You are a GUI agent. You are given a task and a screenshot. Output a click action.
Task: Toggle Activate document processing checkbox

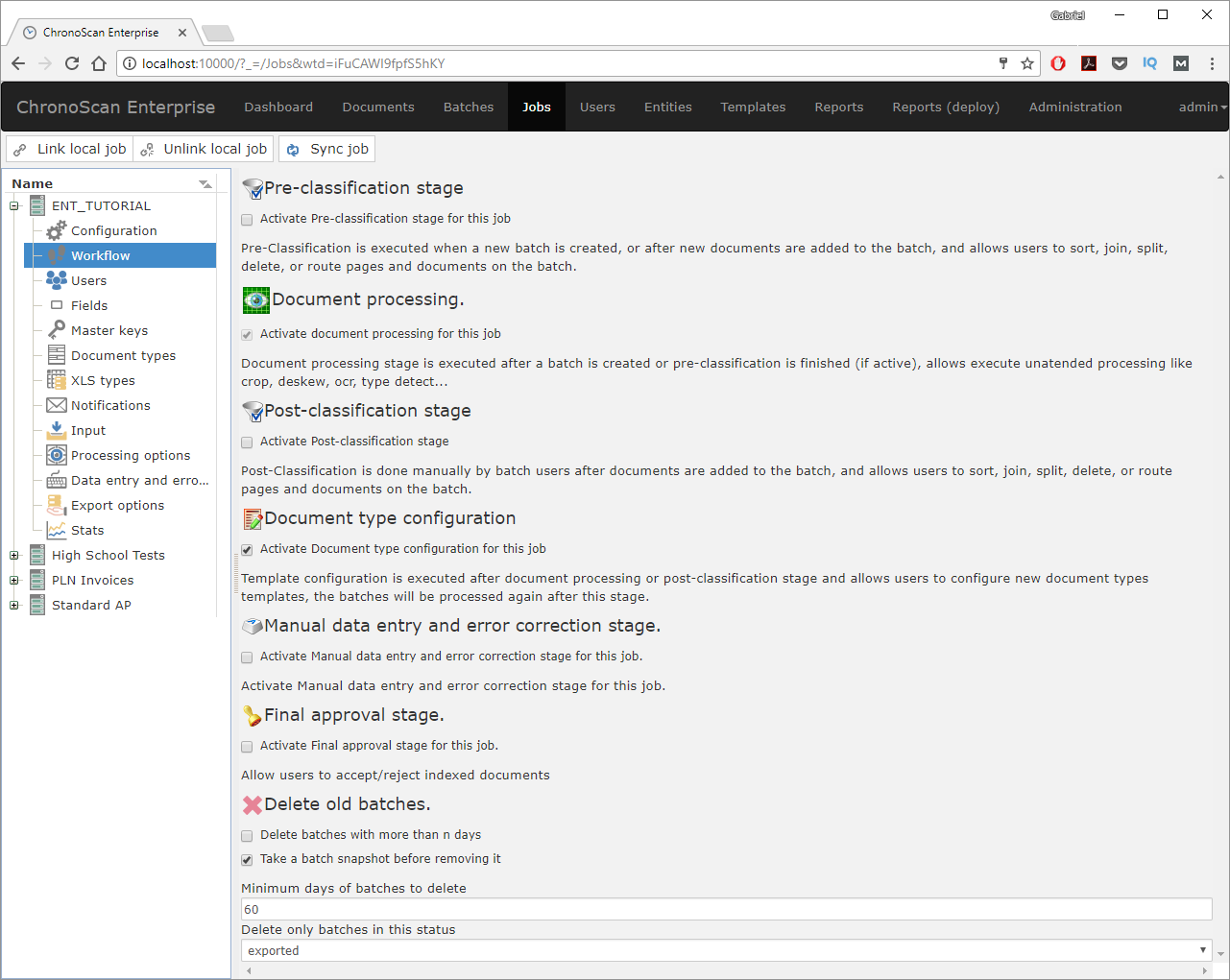pos(247,335)
